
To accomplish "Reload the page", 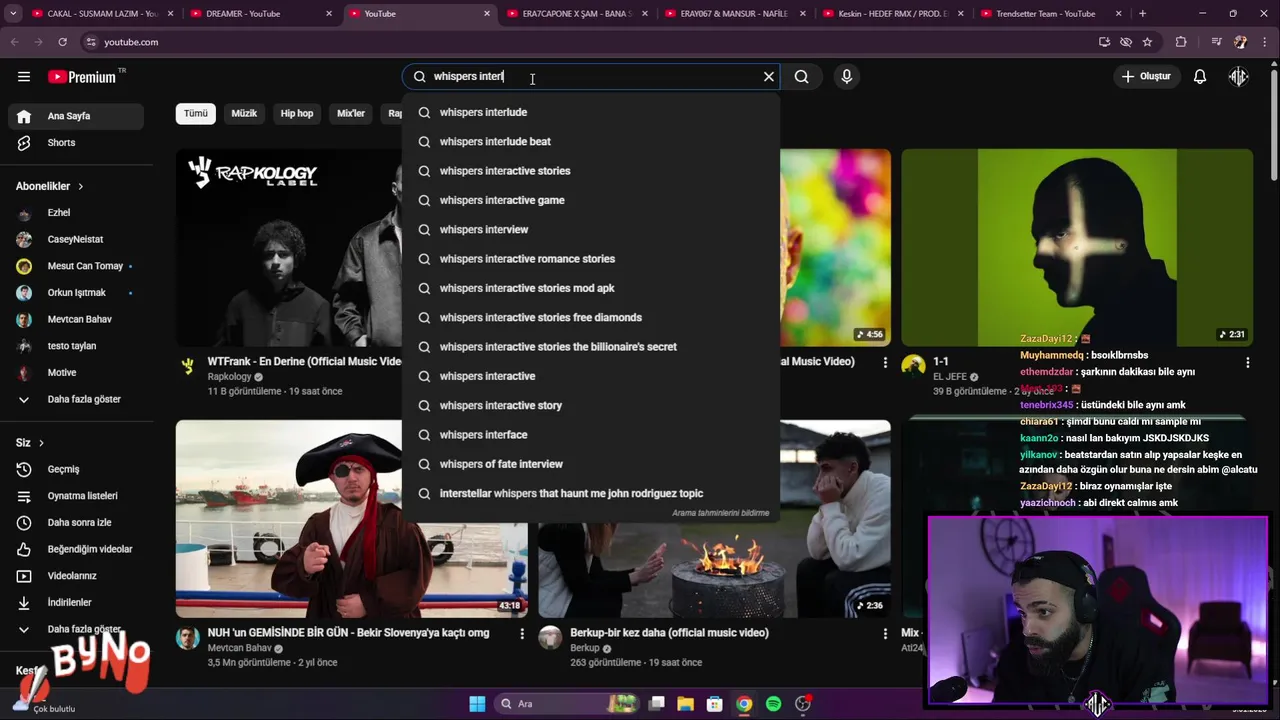I will coord(62,42).
